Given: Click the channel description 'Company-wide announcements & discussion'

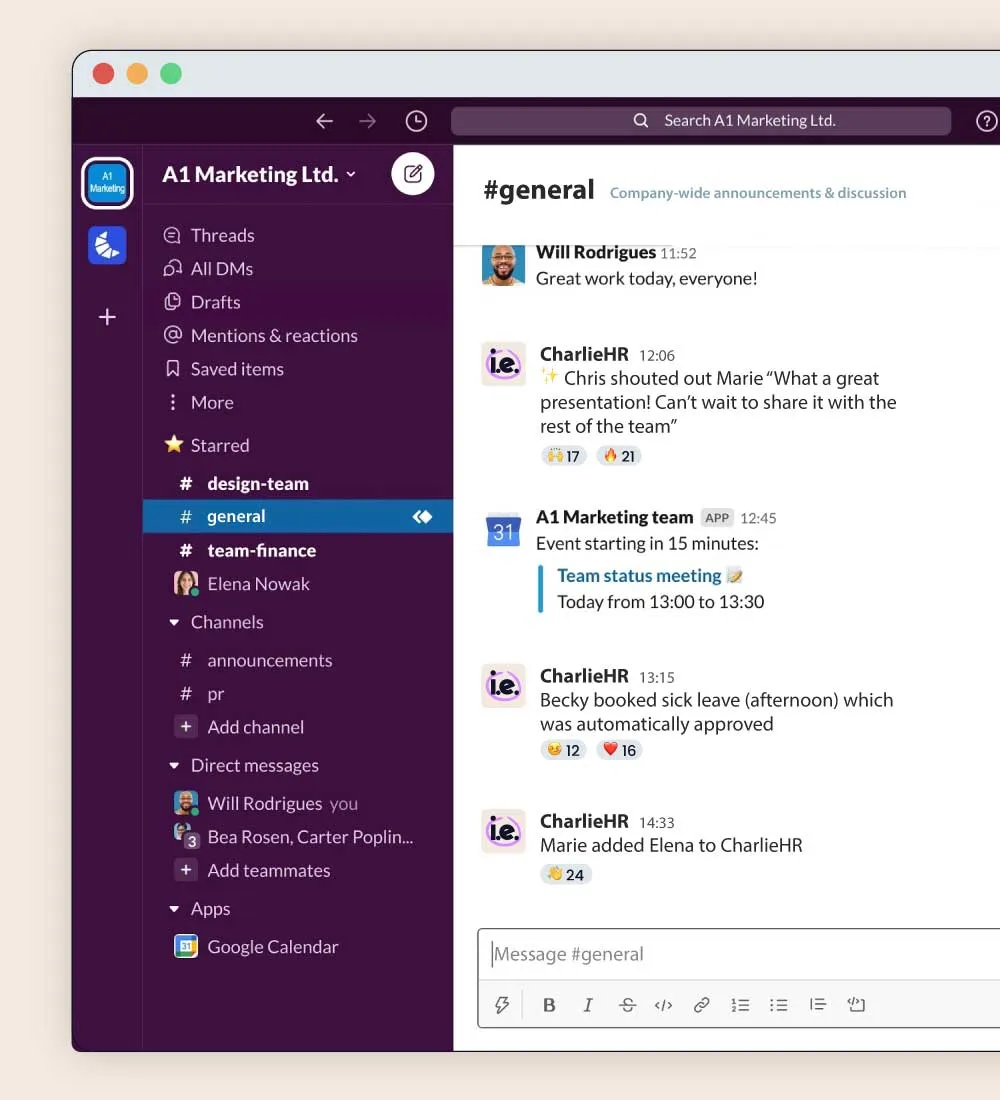Looking at the screenshot, I should point(758,193).
